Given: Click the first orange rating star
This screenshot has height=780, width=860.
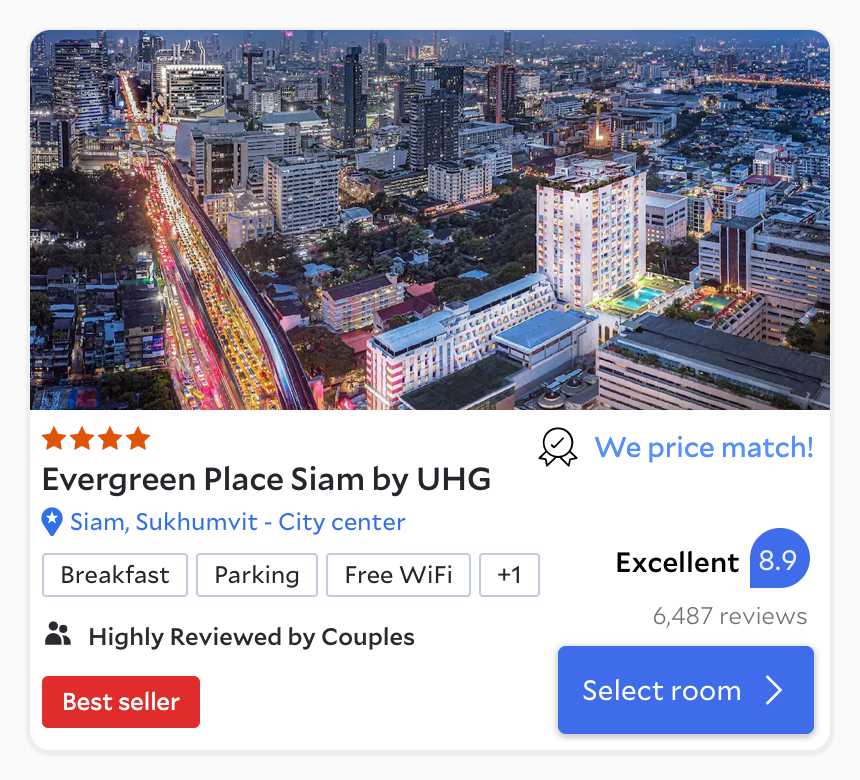Looking at the screenshot, I should point(54,438).
